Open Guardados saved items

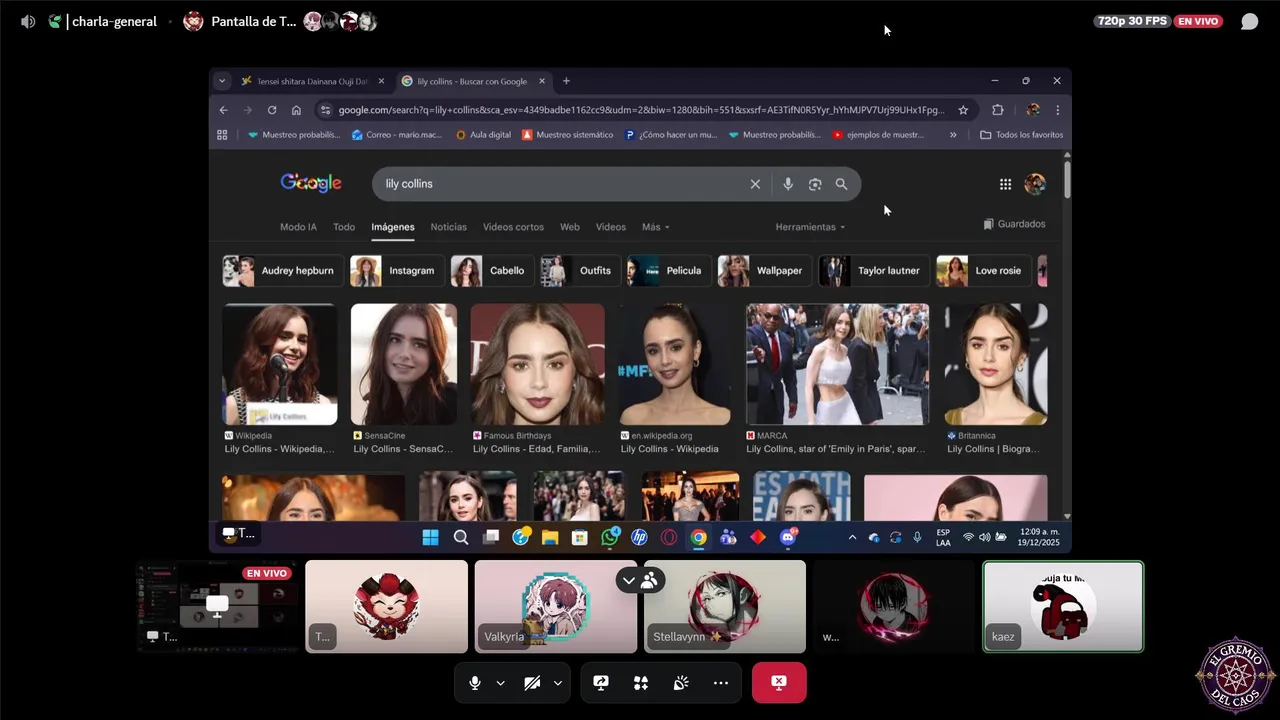tap(1014, 224)
